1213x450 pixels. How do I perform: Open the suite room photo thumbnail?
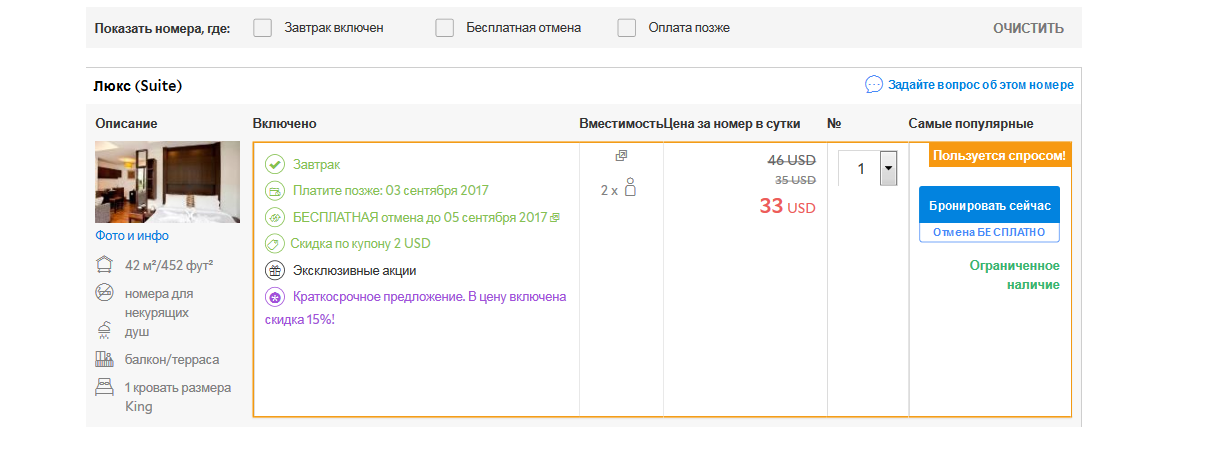click(167, 182)
